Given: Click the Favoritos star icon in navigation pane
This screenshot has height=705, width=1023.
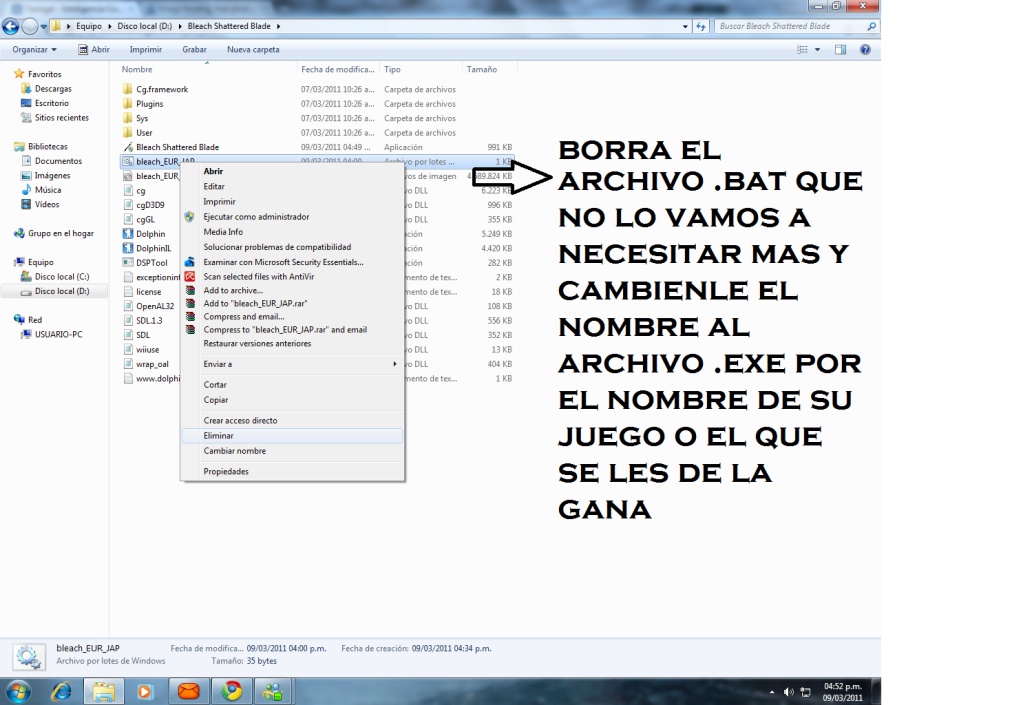Looking at the screenshot, I should 19,74.
